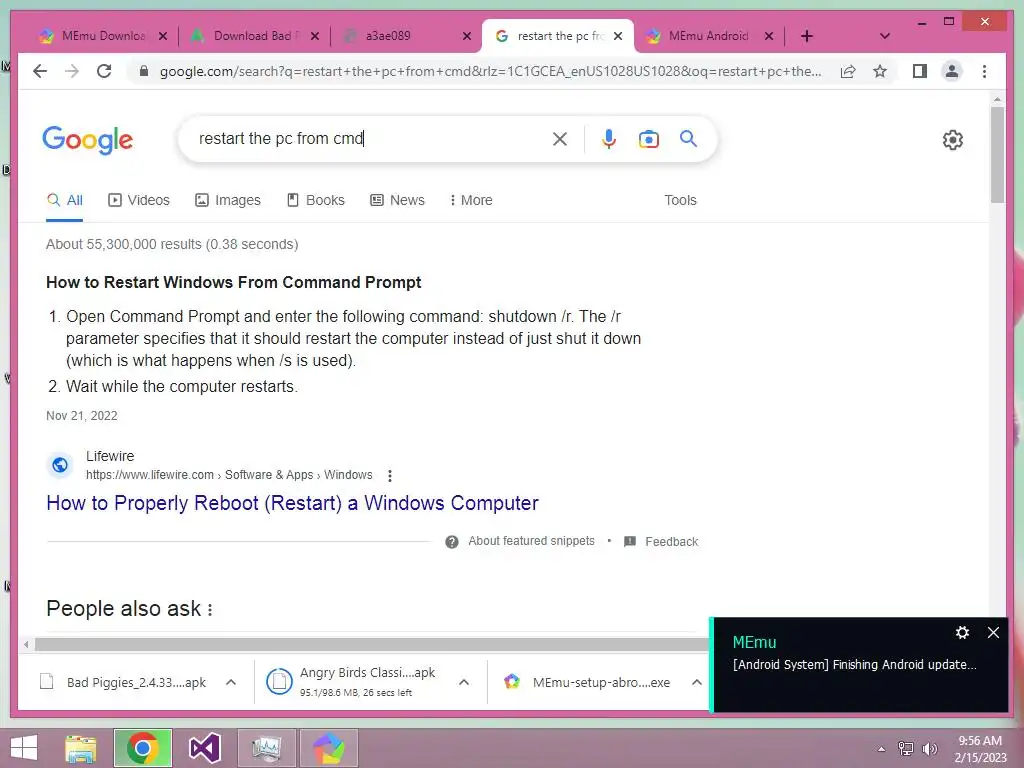This screenshot has height=768, width=1024.
Task: Open How to Properly Reboot Windows link
Action: [x=293, y=504]
